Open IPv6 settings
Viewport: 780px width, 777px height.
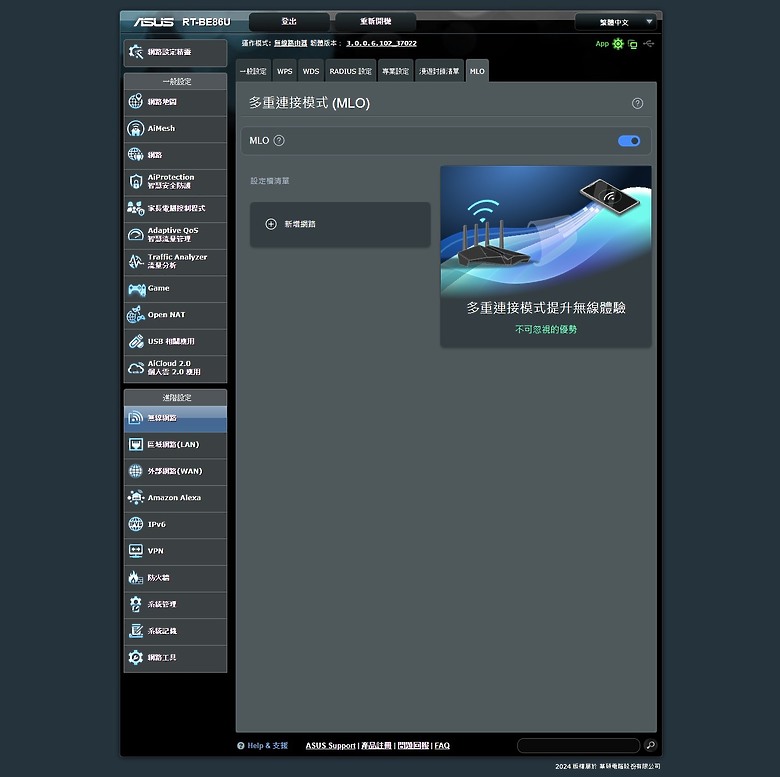175,525
